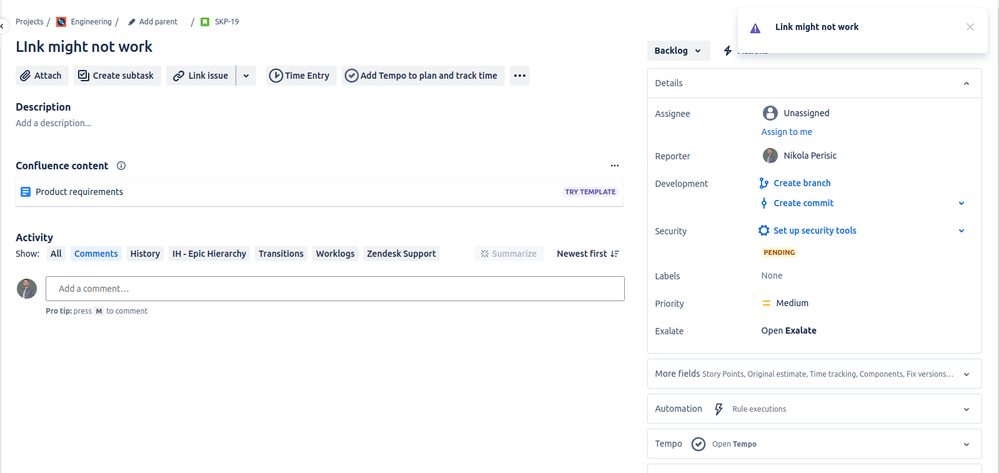The width and height of the screenshot is (999, 473).
Task: Switch to History activity tab
Action: [145, 254]
